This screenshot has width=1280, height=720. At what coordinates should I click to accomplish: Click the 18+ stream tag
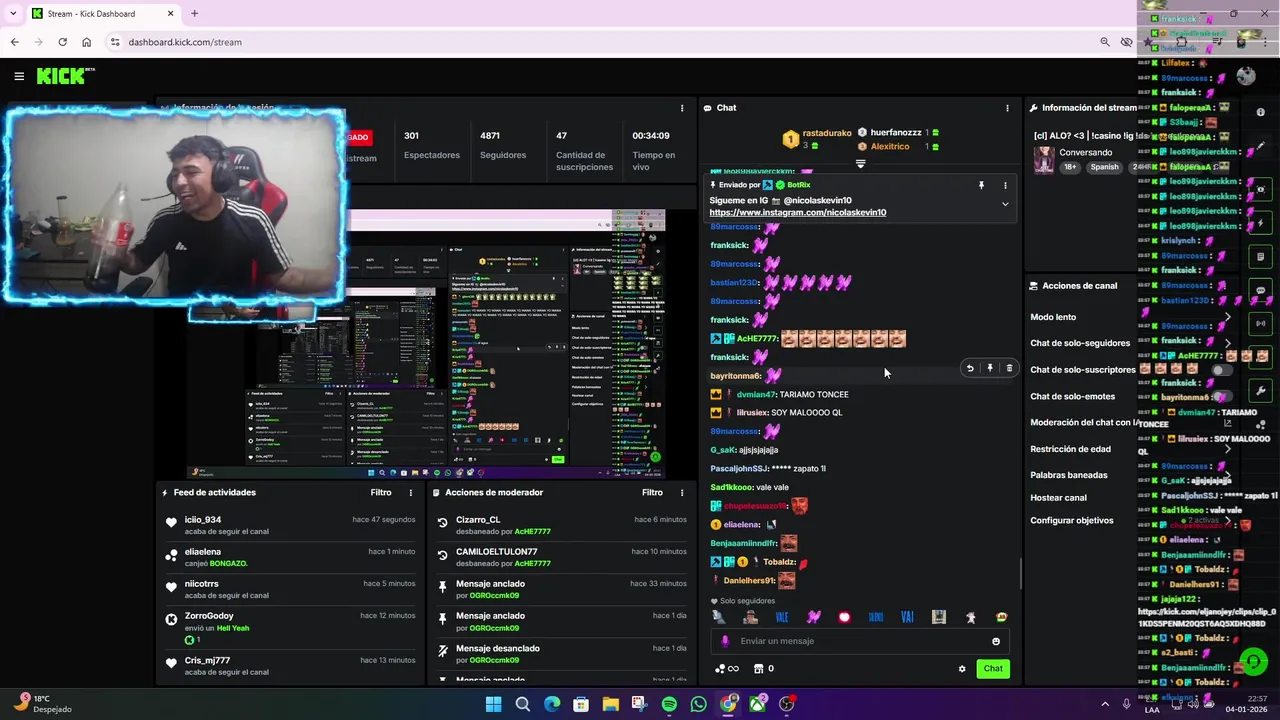pos(1070,167)
